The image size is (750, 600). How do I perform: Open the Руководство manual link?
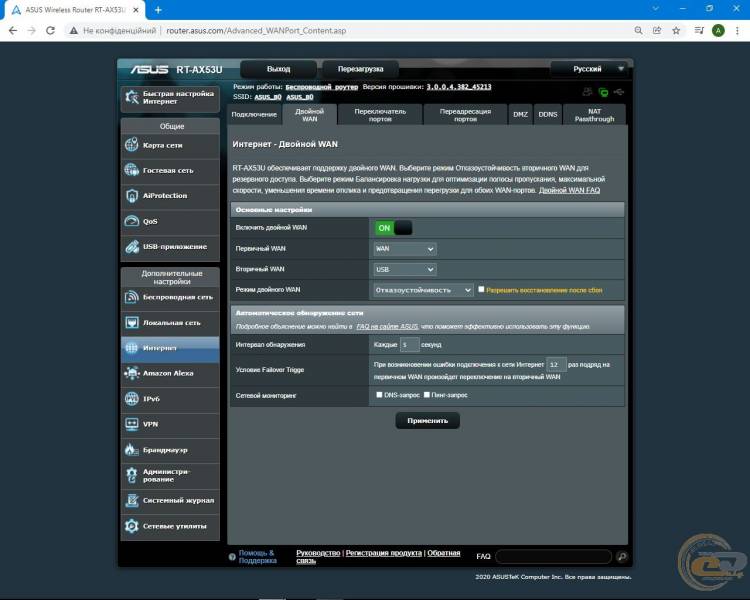point(318,553)
